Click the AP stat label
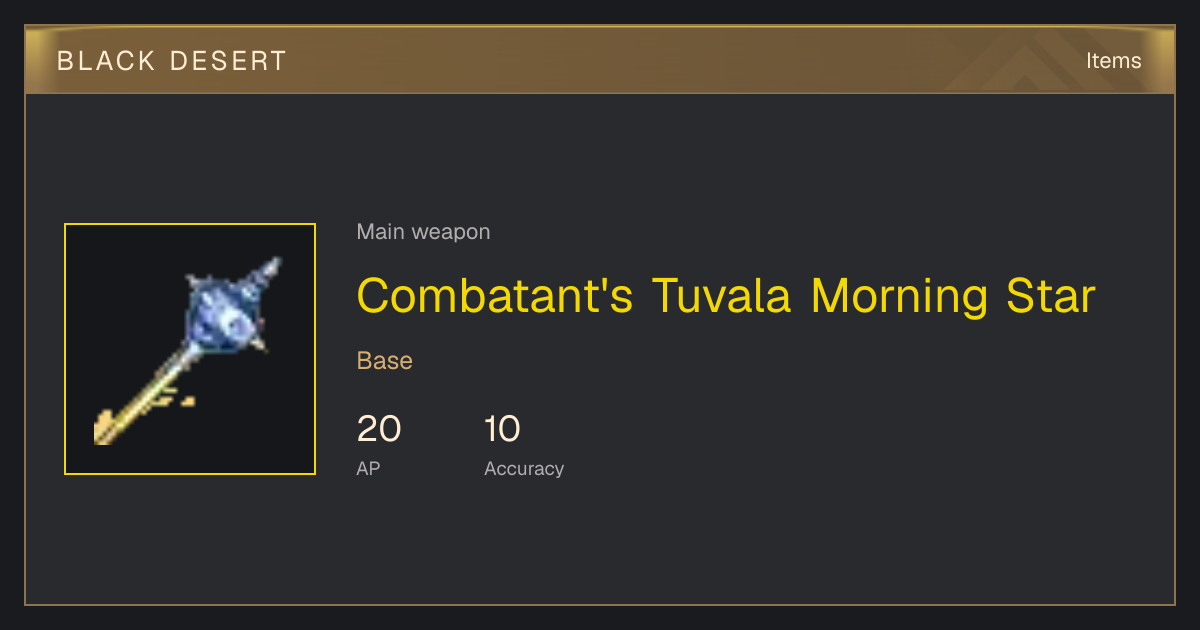The image size is (1200, 630). [368, 468]
